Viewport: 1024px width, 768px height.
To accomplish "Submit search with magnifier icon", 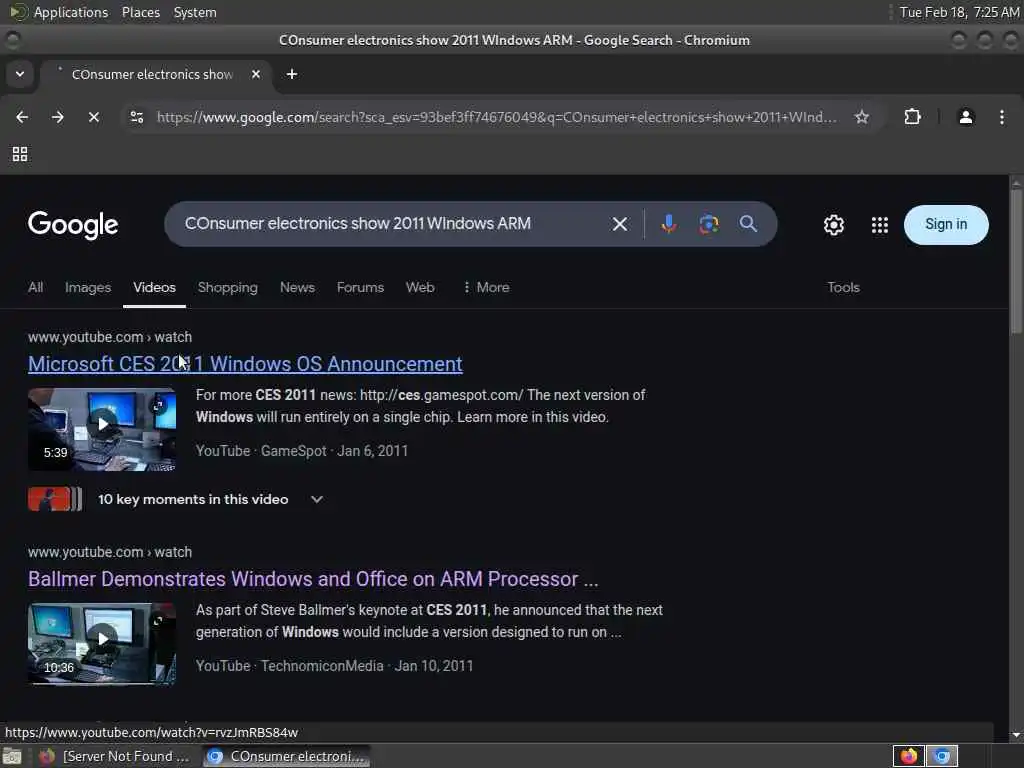I will coord(748,224).
